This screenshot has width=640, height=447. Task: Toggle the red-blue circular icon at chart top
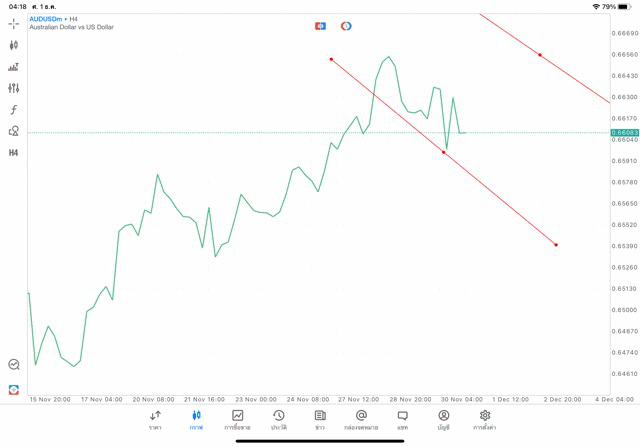tap(346, 26)
